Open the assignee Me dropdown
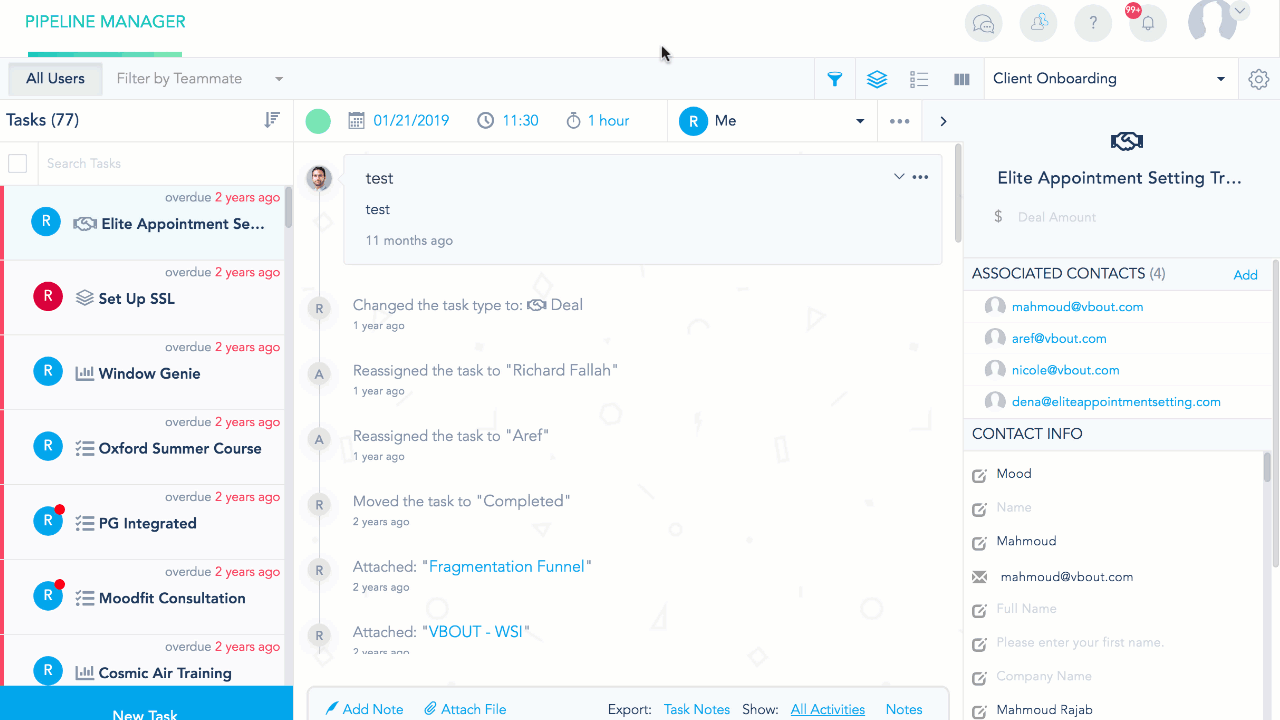 (772, 121)
